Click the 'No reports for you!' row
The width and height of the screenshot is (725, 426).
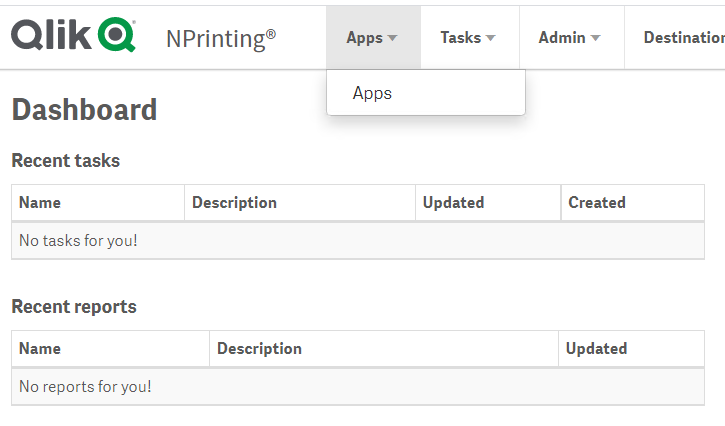pos(358,387)
